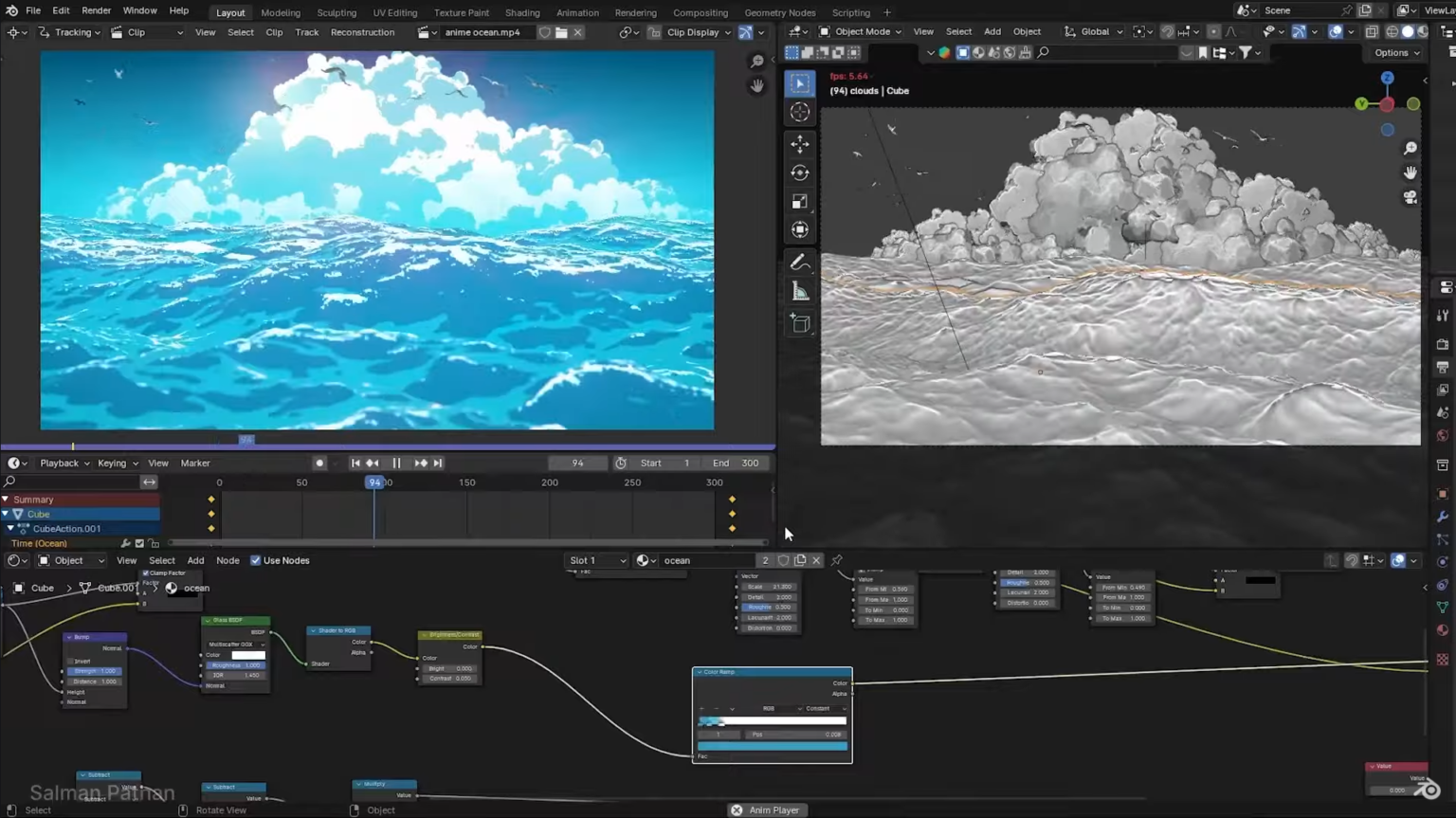Open the Slot 1 material slot dropdown
1456x818 pixels.
pyautogui.click(x=596, y=560)
